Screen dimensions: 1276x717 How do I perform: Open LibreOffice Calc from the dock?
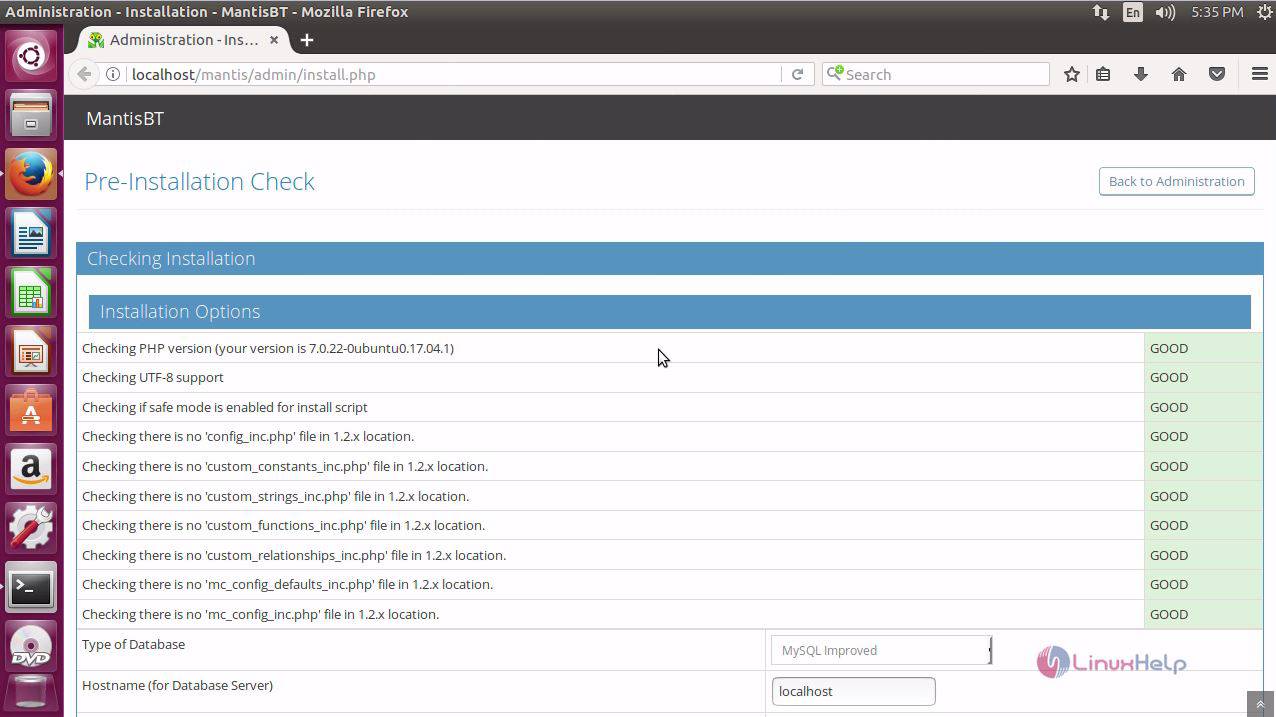click(x=31, y=292)
